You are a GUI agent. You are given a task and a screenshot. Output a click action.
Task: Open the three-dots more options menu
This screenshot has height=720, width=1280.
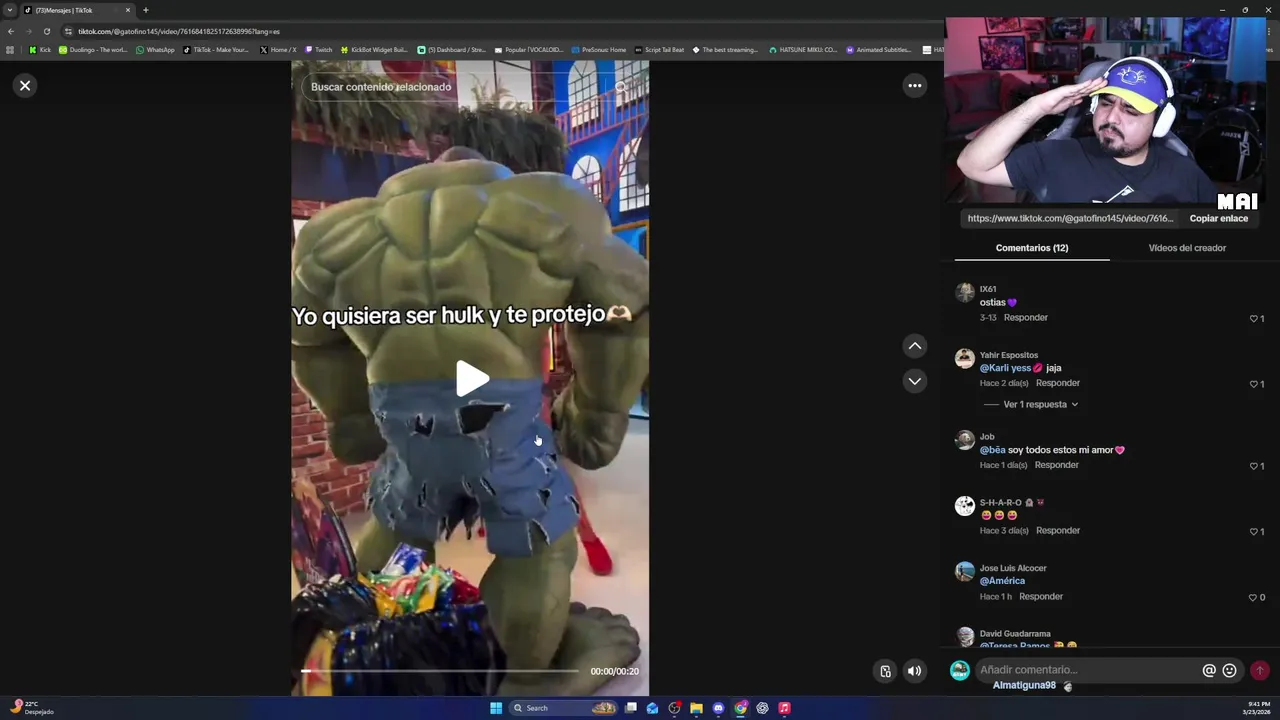(x=914, y=86)
